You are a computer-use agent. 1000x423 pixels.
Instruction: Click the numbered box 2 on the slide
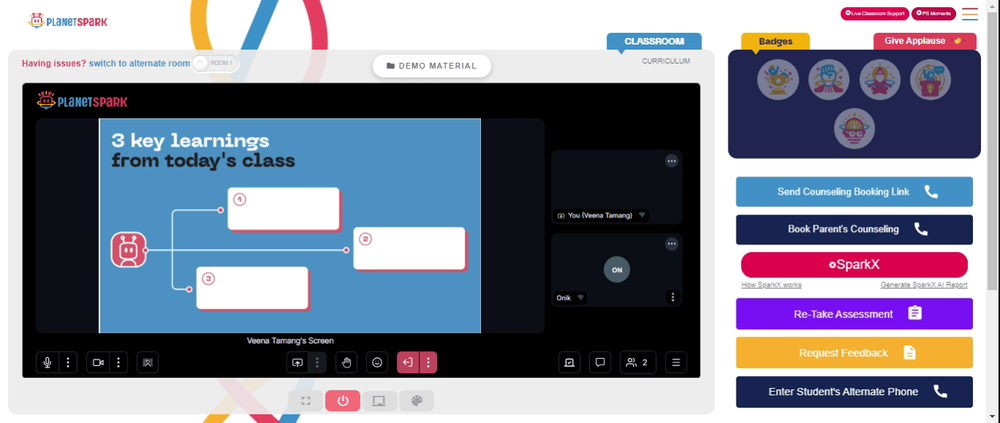pos(409,248)
